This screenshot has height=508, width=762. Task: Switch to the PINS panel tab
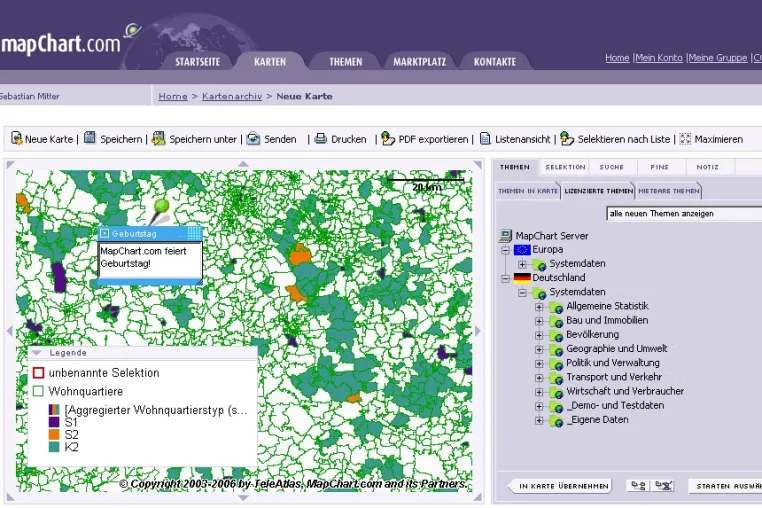coord(659,167)
